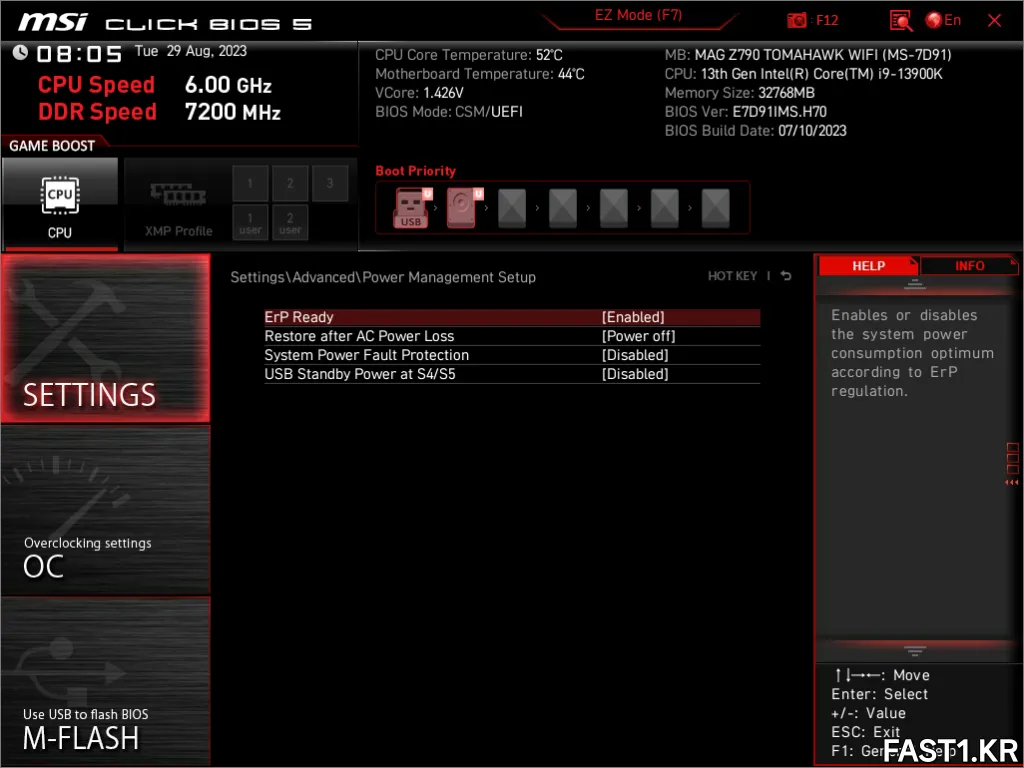Click the sixth boot priority slot
This screenshot has width=1024, height=768.
pos(664,208)
